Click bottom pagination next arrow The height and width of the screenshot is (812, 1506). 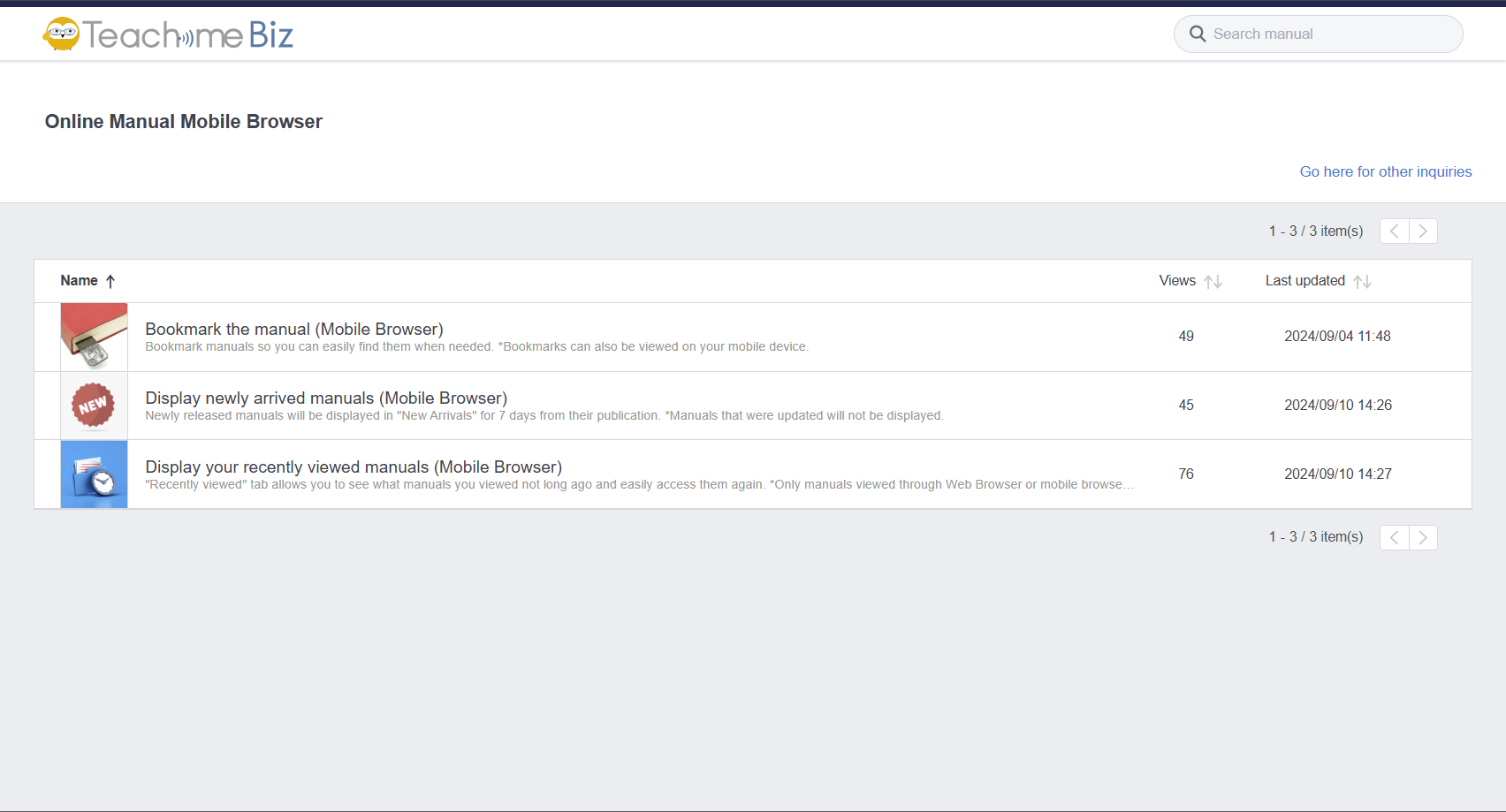(x=1423, y=537)
